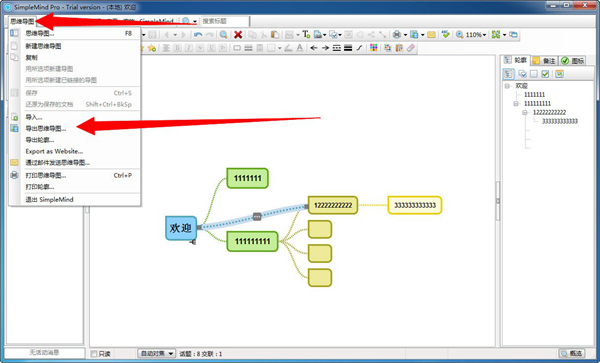Collapse the 12222222222 node in outline tree
Viewport: 600px width, 363px height.
(525, 112)
